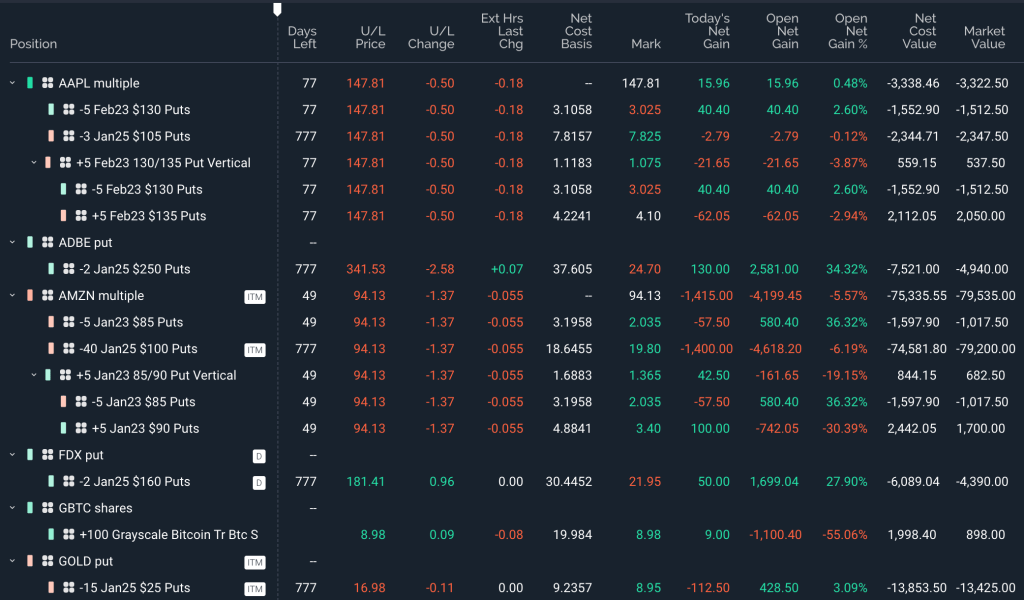The width and height of the screenshot is (1024, 600).
Task: Click the D badge on FDX put row
Action: click(x=258, y=455)
